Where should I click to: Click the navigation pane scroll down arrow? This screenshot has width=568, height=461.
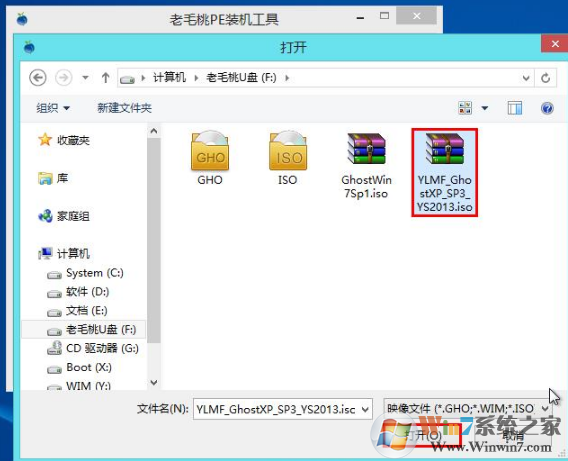(x=154, y=383)
